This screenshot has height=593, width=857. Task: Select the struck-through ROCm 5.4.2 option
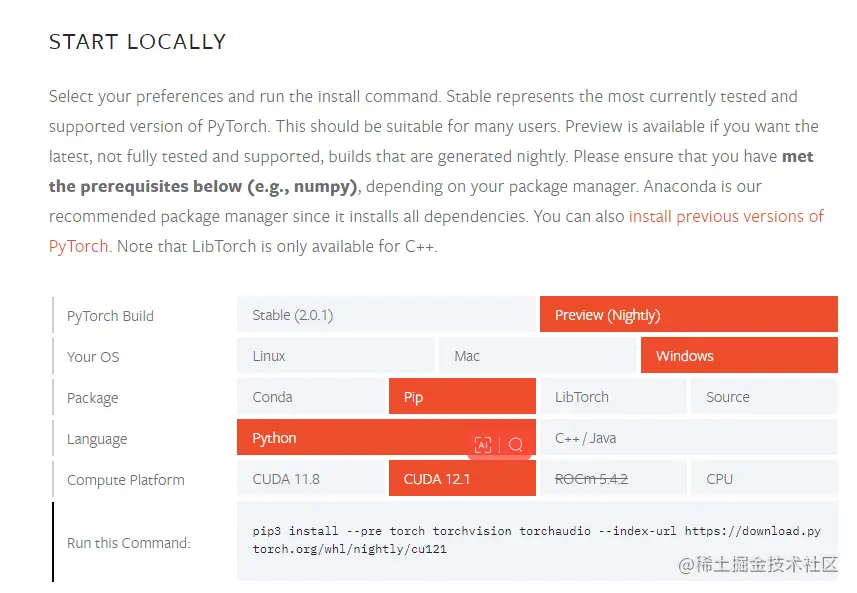(613, 479)
